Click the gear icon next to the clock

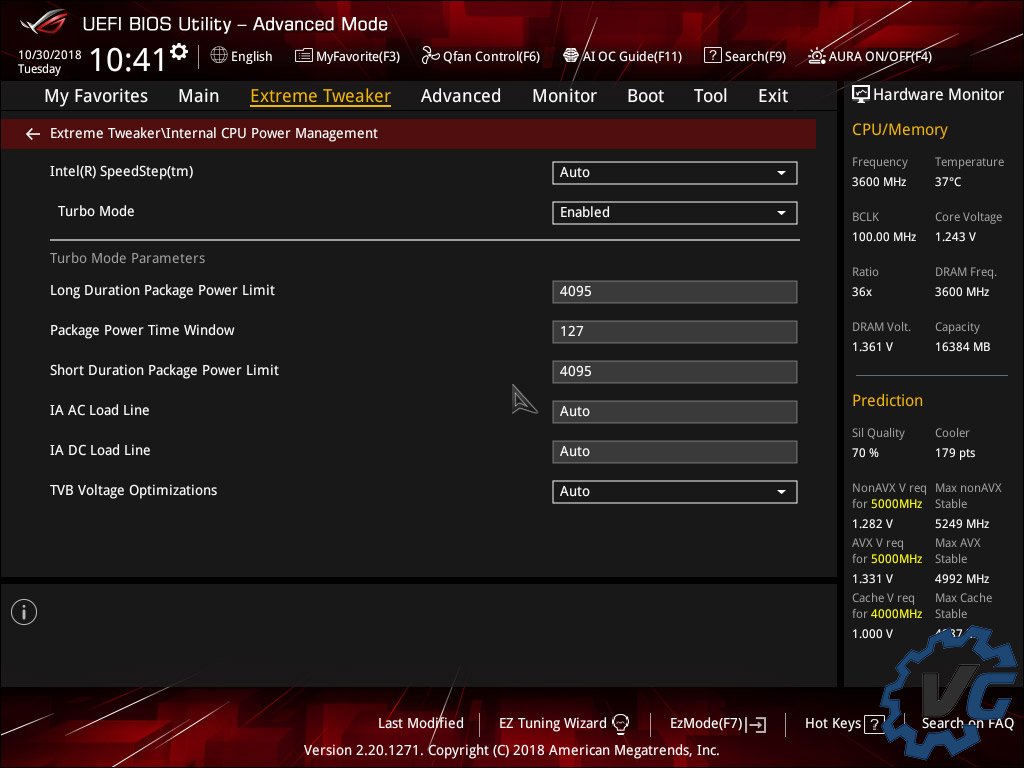tap(179, 52)
